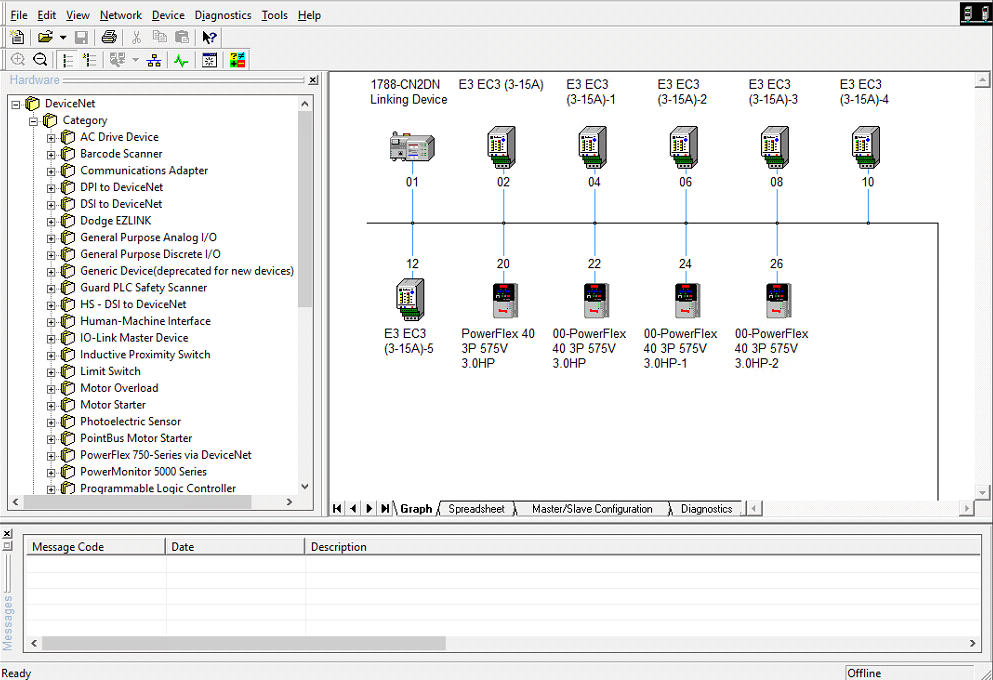
Task: Select the E3 EC3 (3-15A)-1 device node 04
Action: coord(593,147)
